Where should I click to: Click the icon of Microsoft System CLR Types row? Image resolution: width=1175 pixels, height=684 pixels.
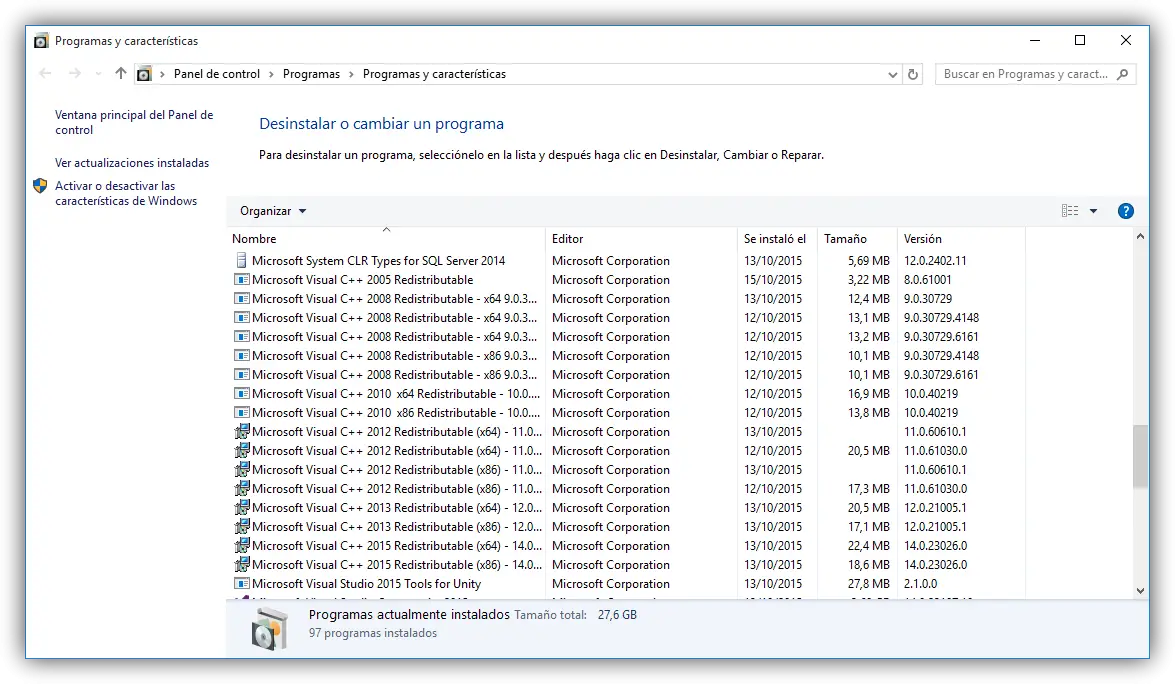click(241, 261)
